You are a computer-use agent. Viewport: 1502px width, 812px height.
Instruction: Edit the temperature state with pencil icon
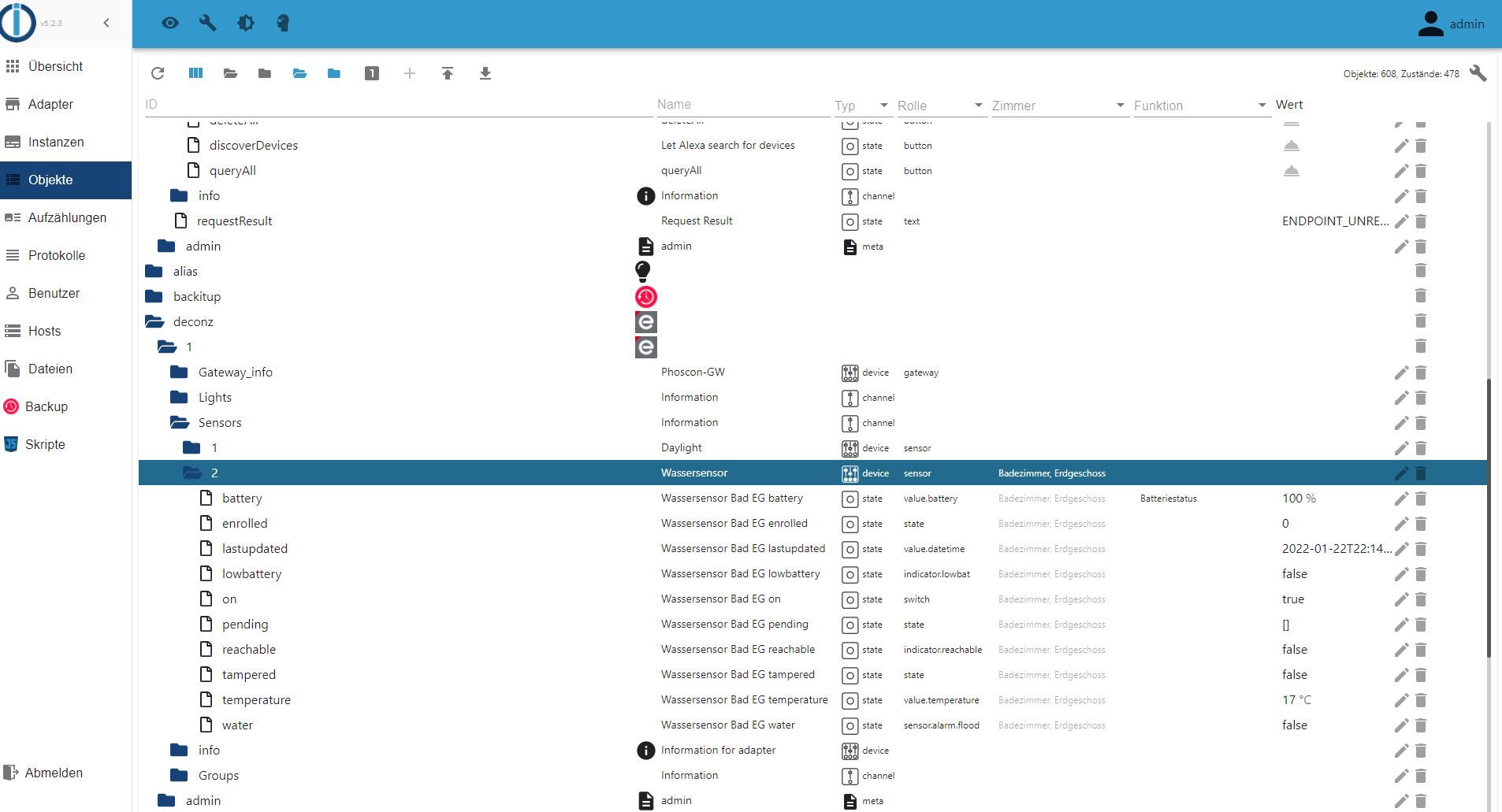tap(1401, 700)
